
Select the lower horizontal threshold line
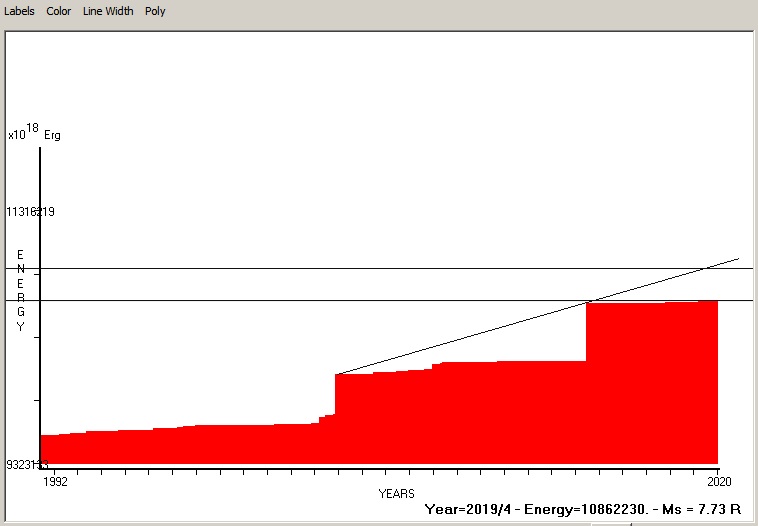pos(300,300)
